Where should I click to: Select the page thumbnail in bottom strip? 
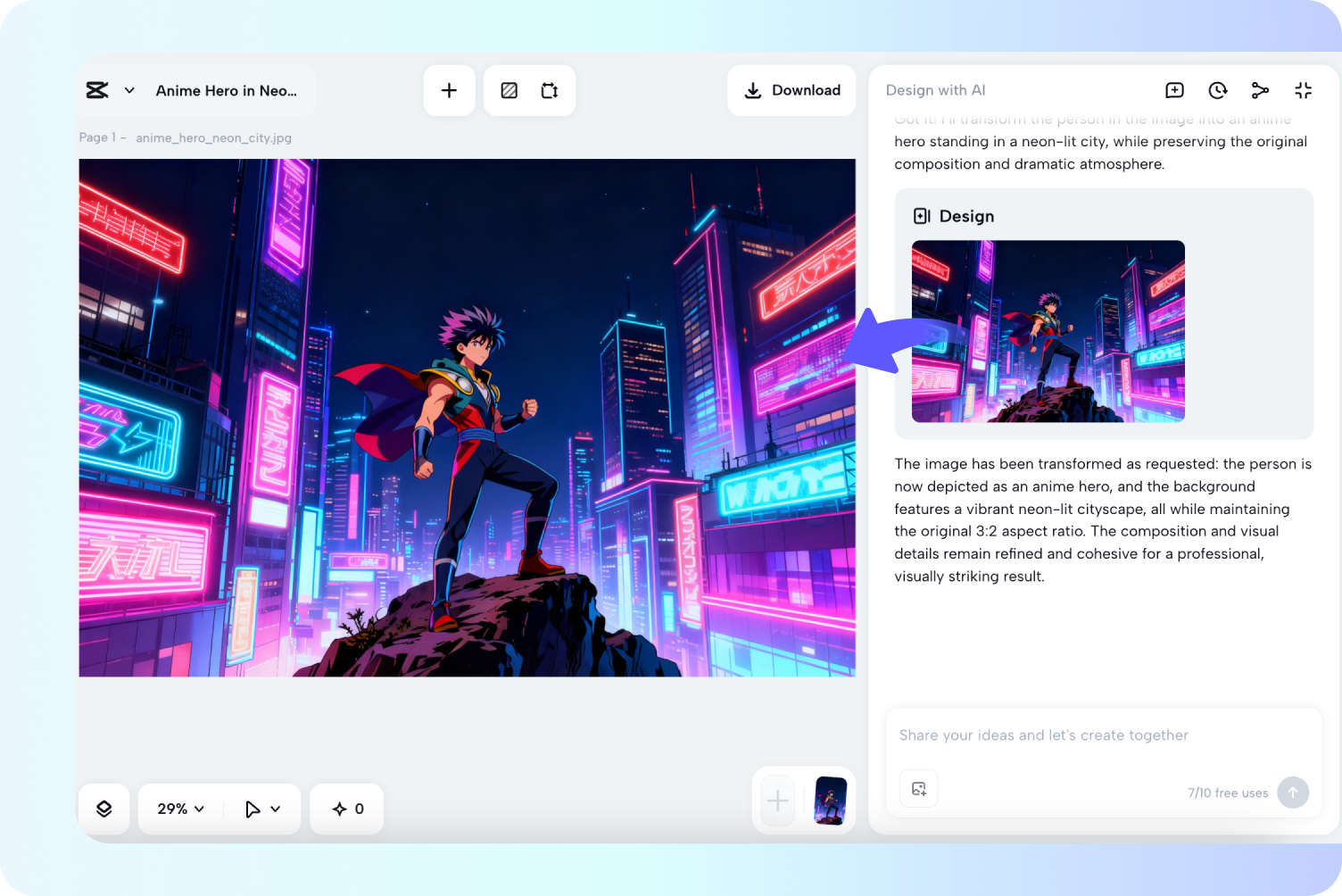pos(831,801)
